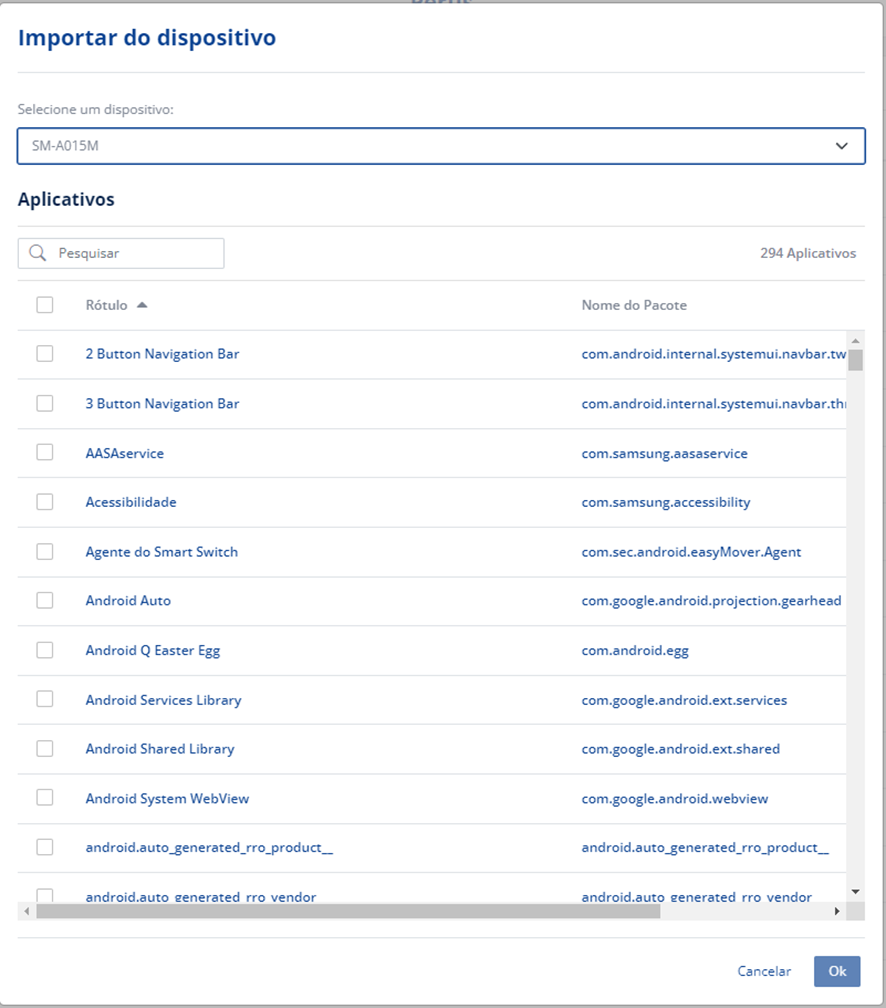Click the vertical scrollbar thumb

(x=855, y=360)
